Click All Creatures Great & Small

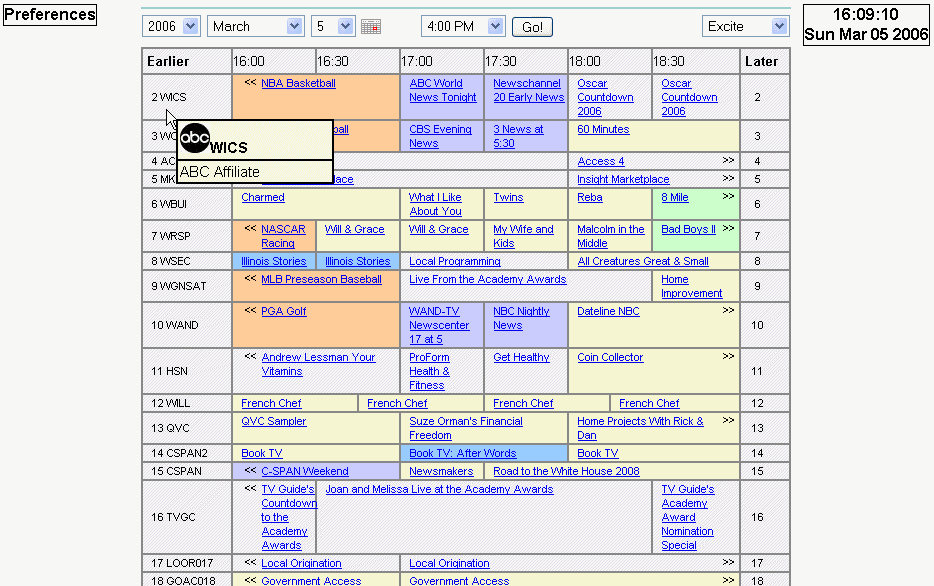pyautogui.click(x=643, y=261)
